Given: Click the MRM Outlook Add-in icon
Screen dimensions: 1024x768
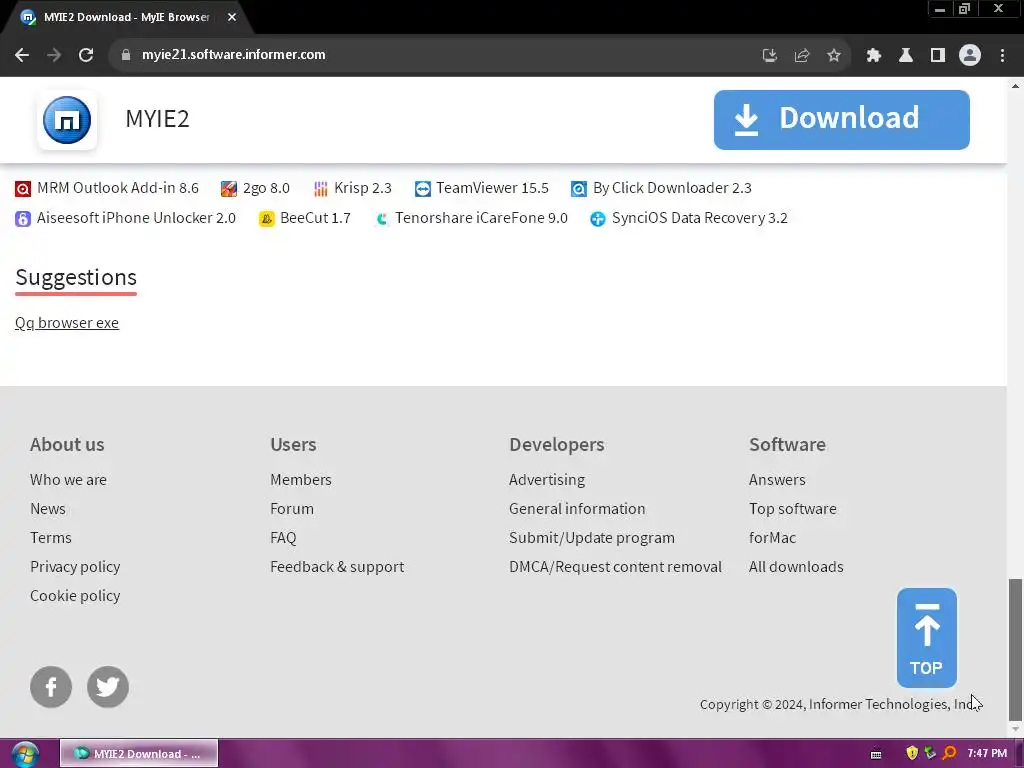Looking at the screenshot, I should click(x=23, y=189).
